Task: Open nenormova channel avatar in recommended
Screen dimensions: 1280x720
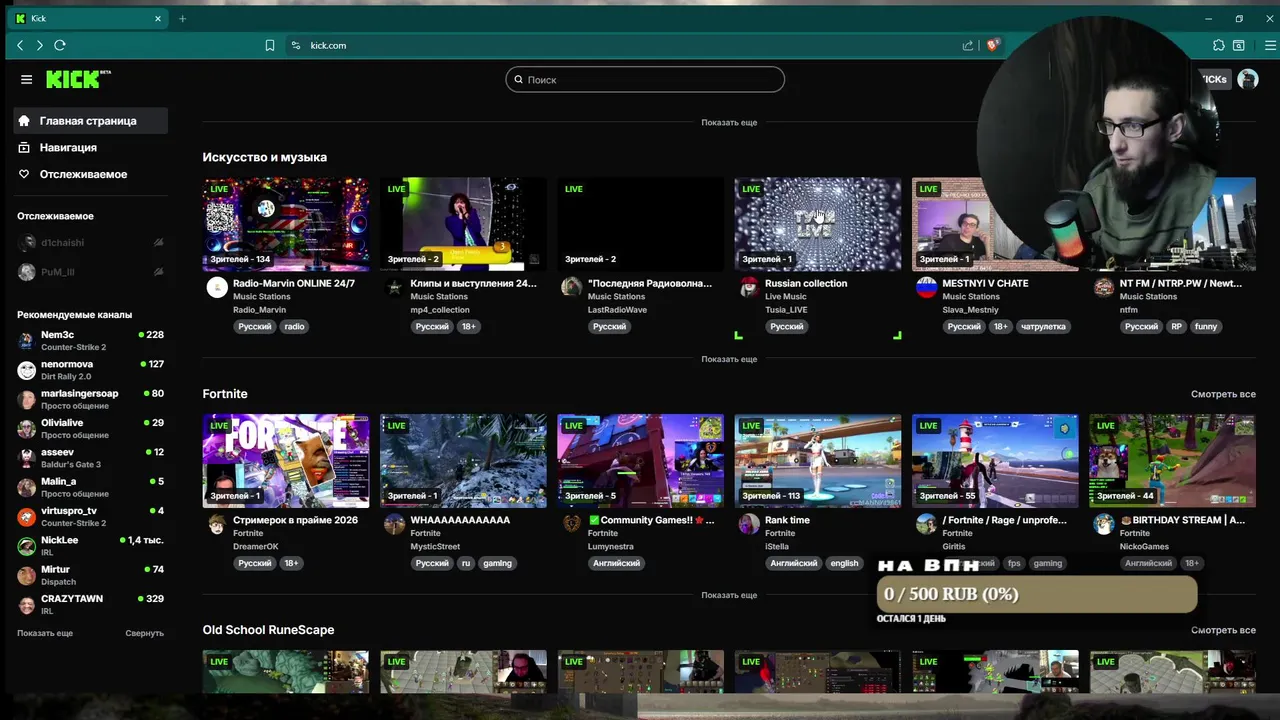Action: click(x=27, y=369)
